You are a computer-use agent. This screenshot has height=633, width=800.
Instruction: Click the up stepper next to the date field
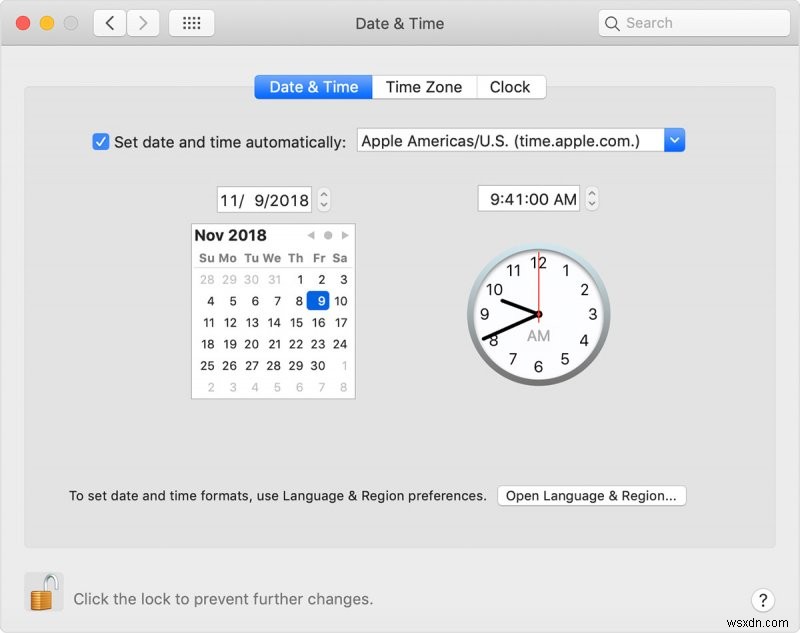coord(322,194)
